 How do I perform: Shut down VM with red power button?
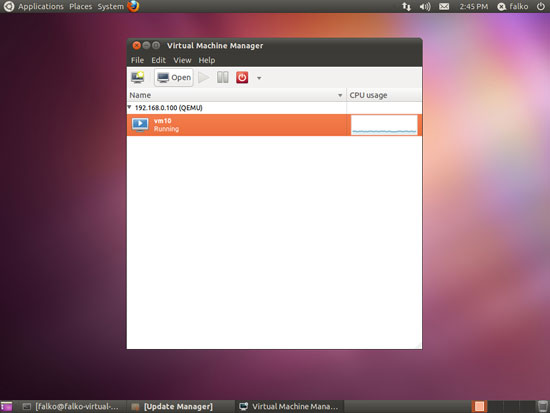242,78
